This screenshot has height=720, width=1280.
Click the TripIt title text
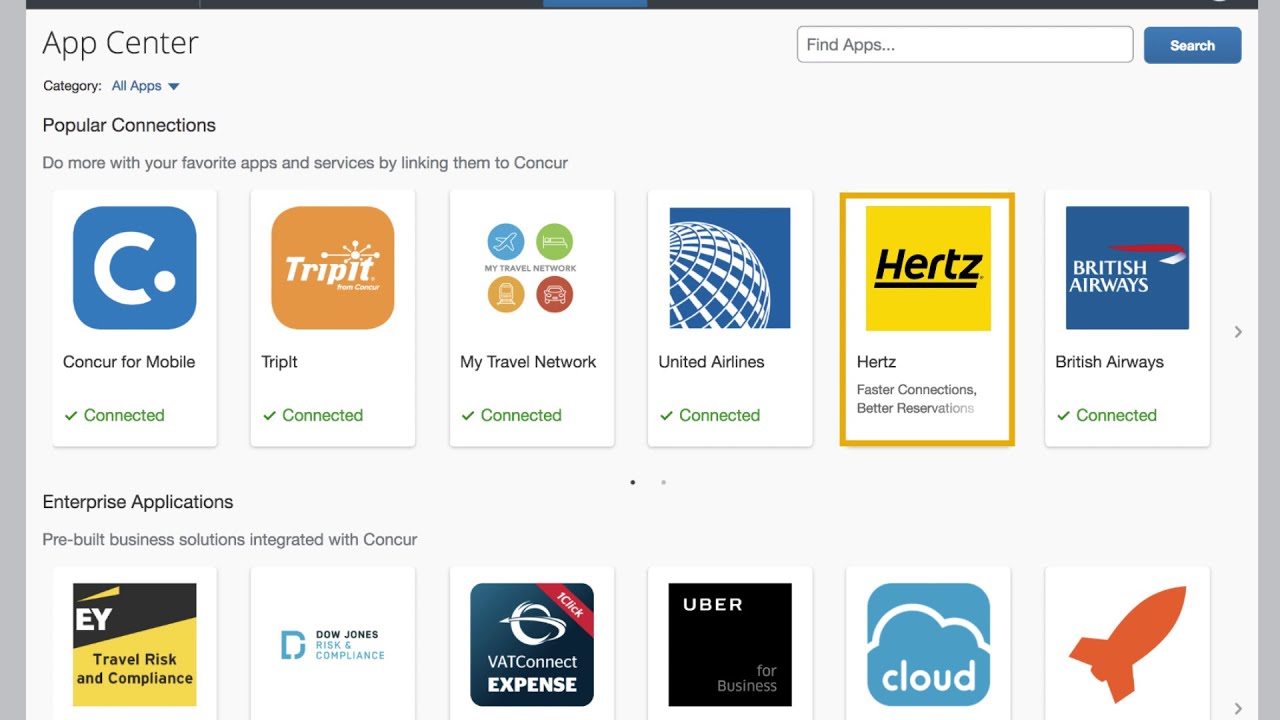279,362
